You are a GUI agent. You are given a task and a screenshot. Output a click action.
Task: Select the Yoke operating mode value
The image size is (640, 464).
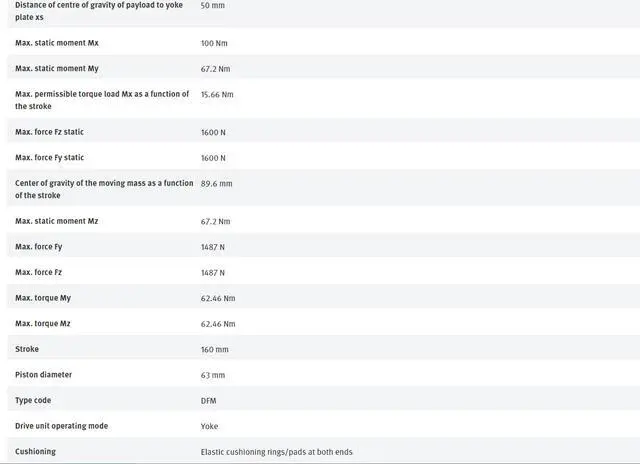click(209, 426)
